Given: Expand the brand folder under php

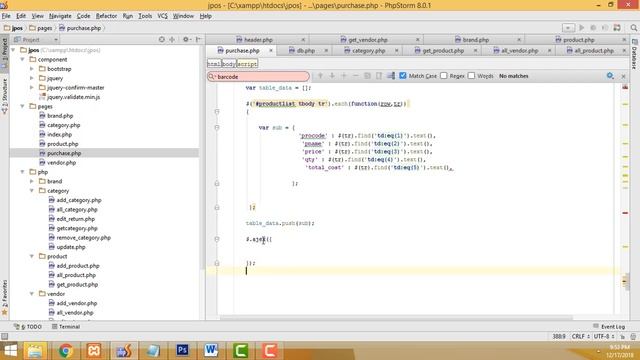Looking at the screenshot, I should tap(32, 181).
